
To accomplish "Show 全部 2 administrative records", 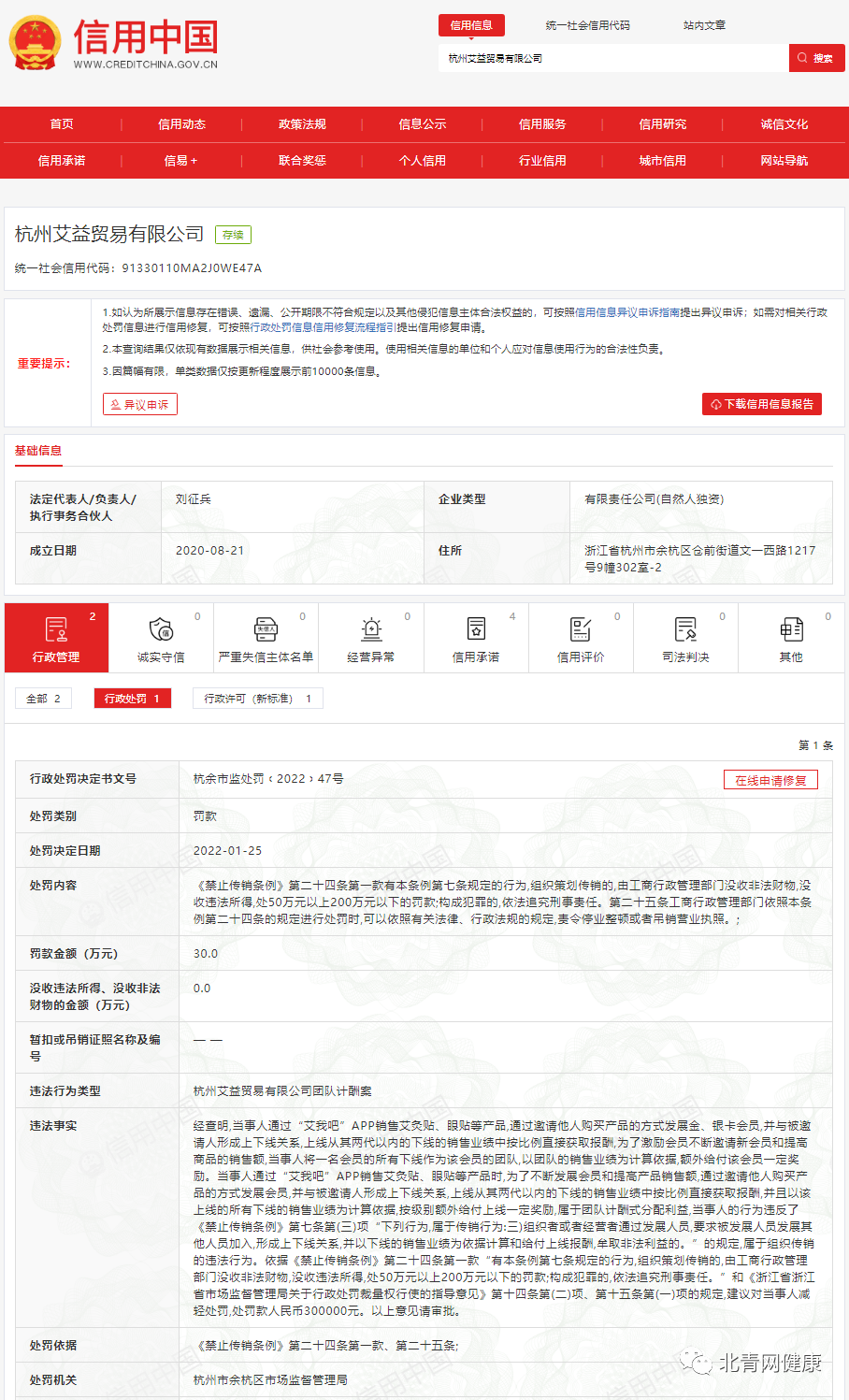I will coord(43,699).
